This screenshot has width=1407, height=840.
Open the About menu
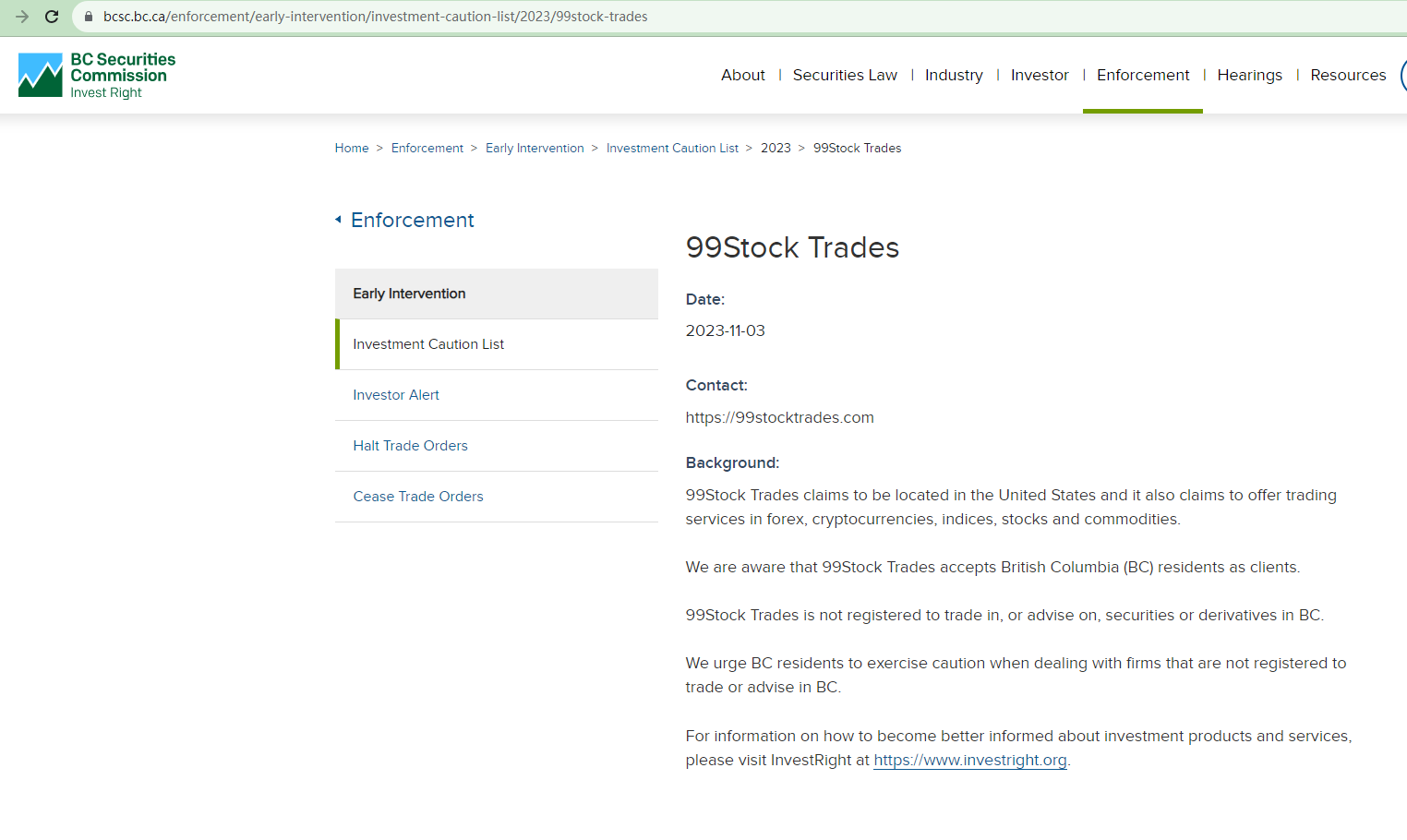(x=742, y=75)
